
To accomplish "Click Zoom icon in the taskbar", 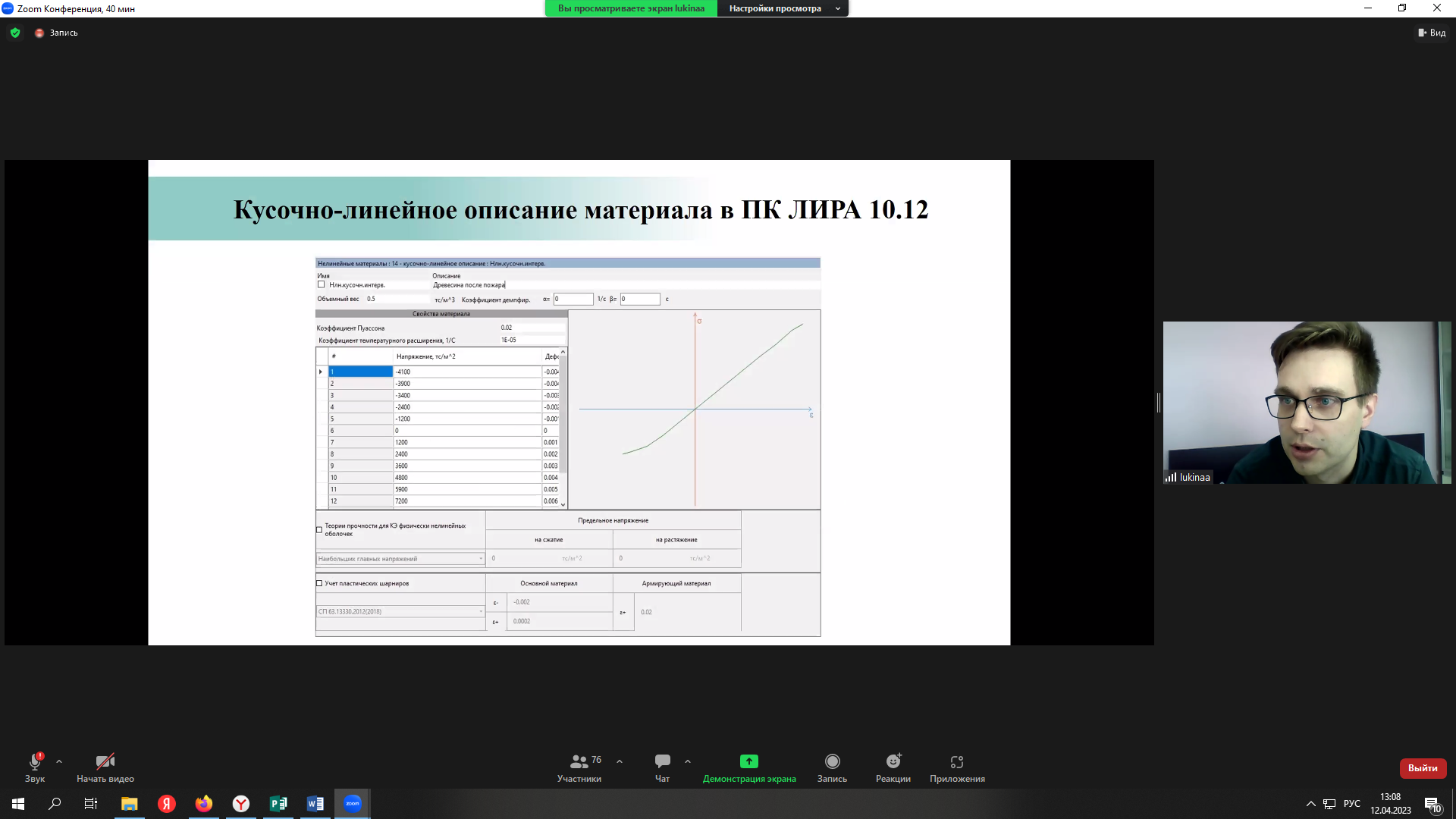I will tap(353, 804).
